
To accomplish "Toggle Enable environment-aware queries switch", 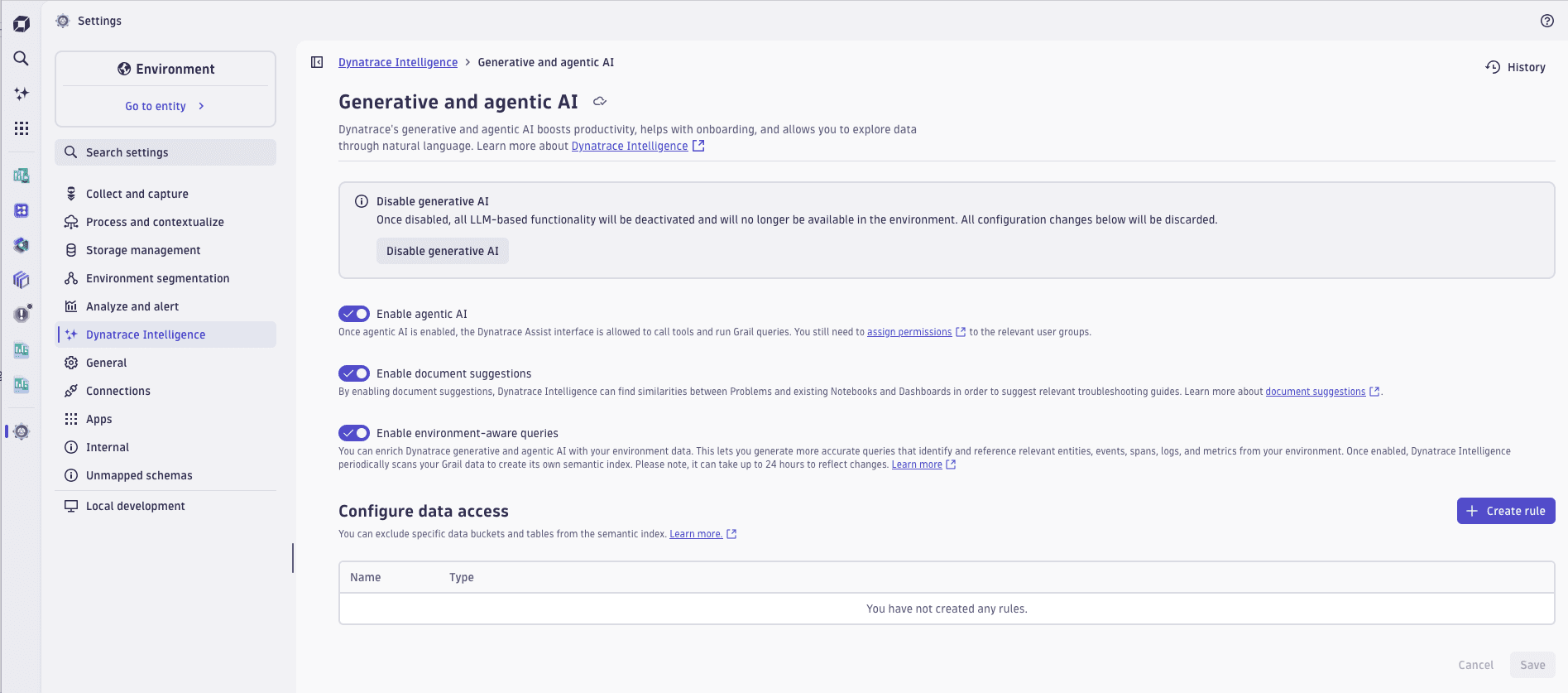I will click(354, 433).
